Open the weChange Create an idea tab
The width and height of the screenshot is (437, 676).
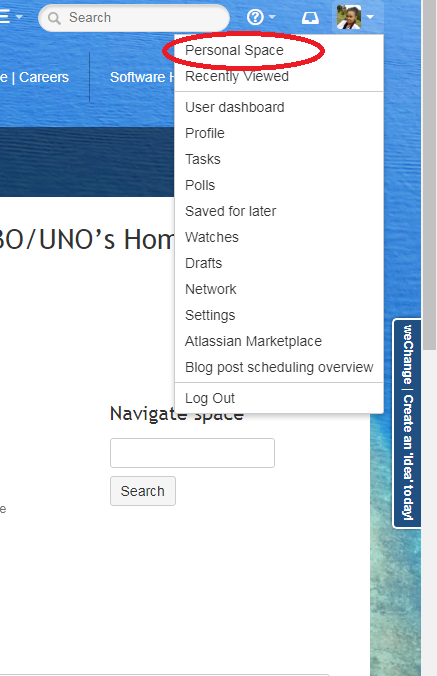[407, 423]
